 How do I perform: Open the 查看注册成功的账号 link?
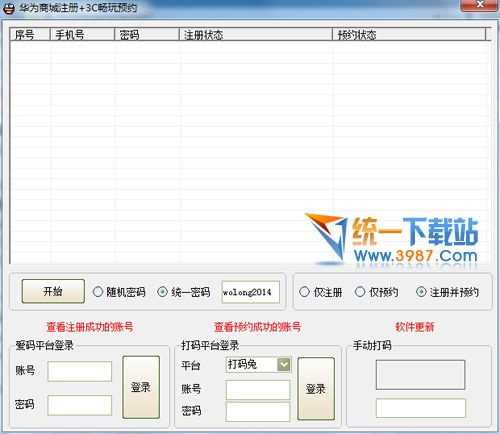click(x=90, y=327)
